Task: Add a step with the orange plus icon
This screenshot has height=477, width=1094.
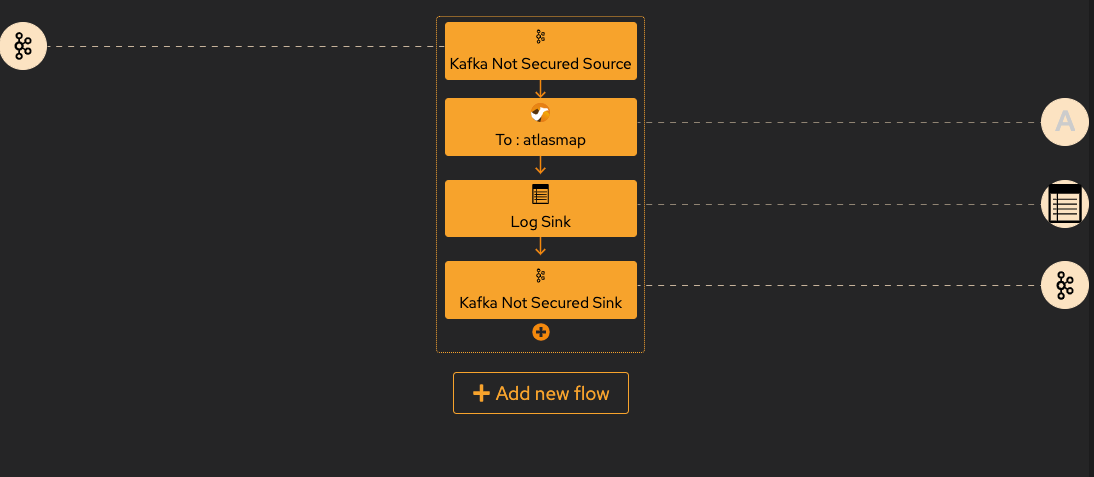Action: (x=541, y=333)
